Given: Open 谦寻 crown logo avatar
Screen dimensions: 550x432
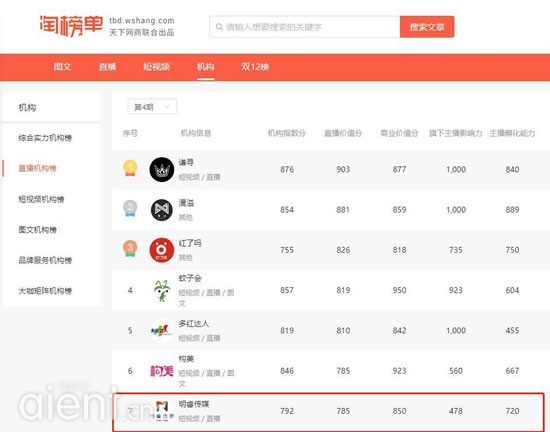Looking at the screenshot, I should click(x=162, y=169).
